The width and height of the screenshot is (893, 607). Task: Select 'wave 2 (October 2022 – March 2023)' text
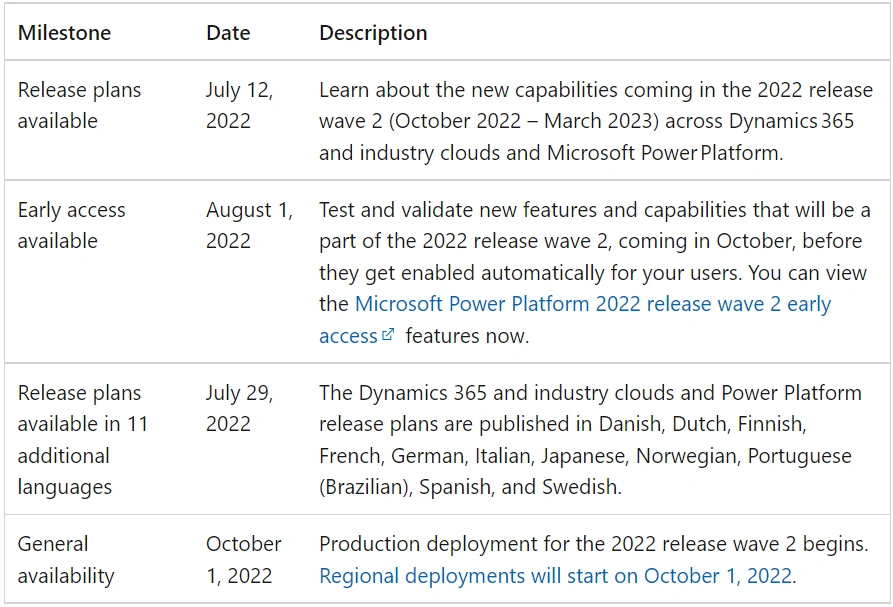click(x=489, y=121)
